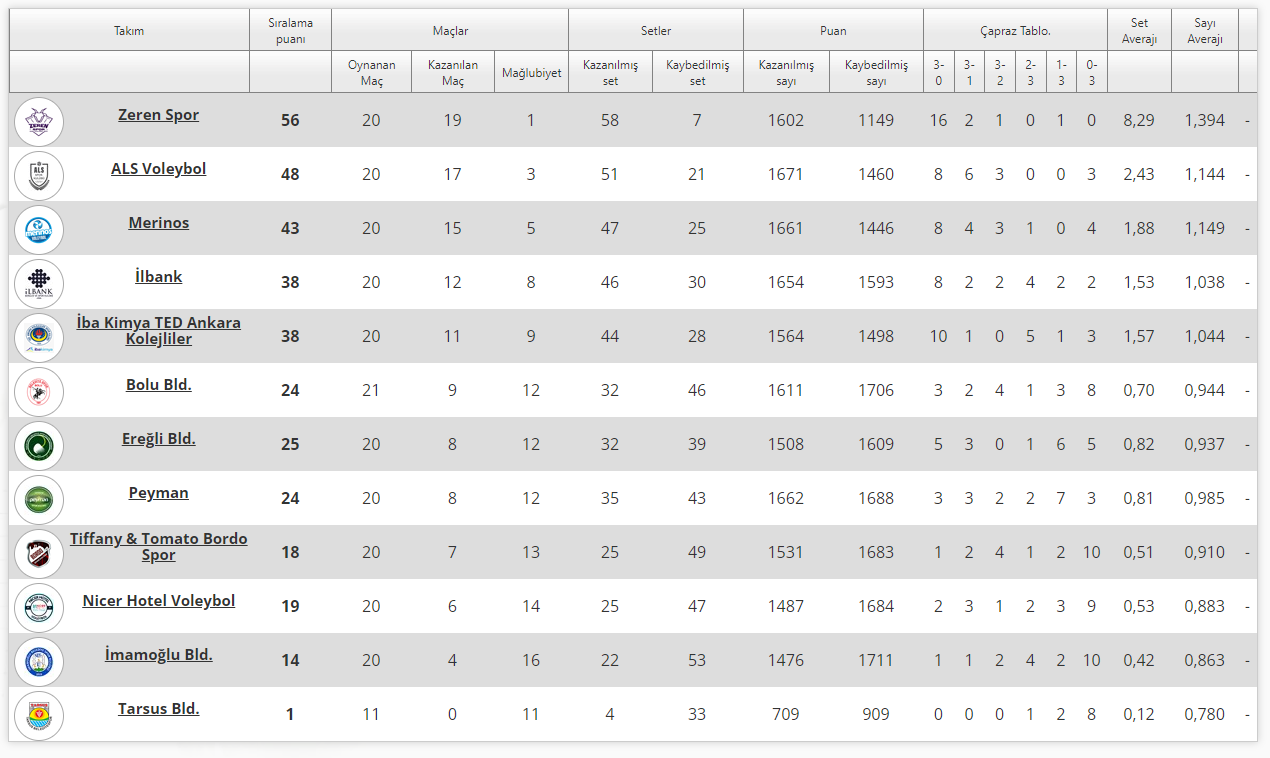Click Tiffany & Tomato points lost 1683

[x=876, y=552]
